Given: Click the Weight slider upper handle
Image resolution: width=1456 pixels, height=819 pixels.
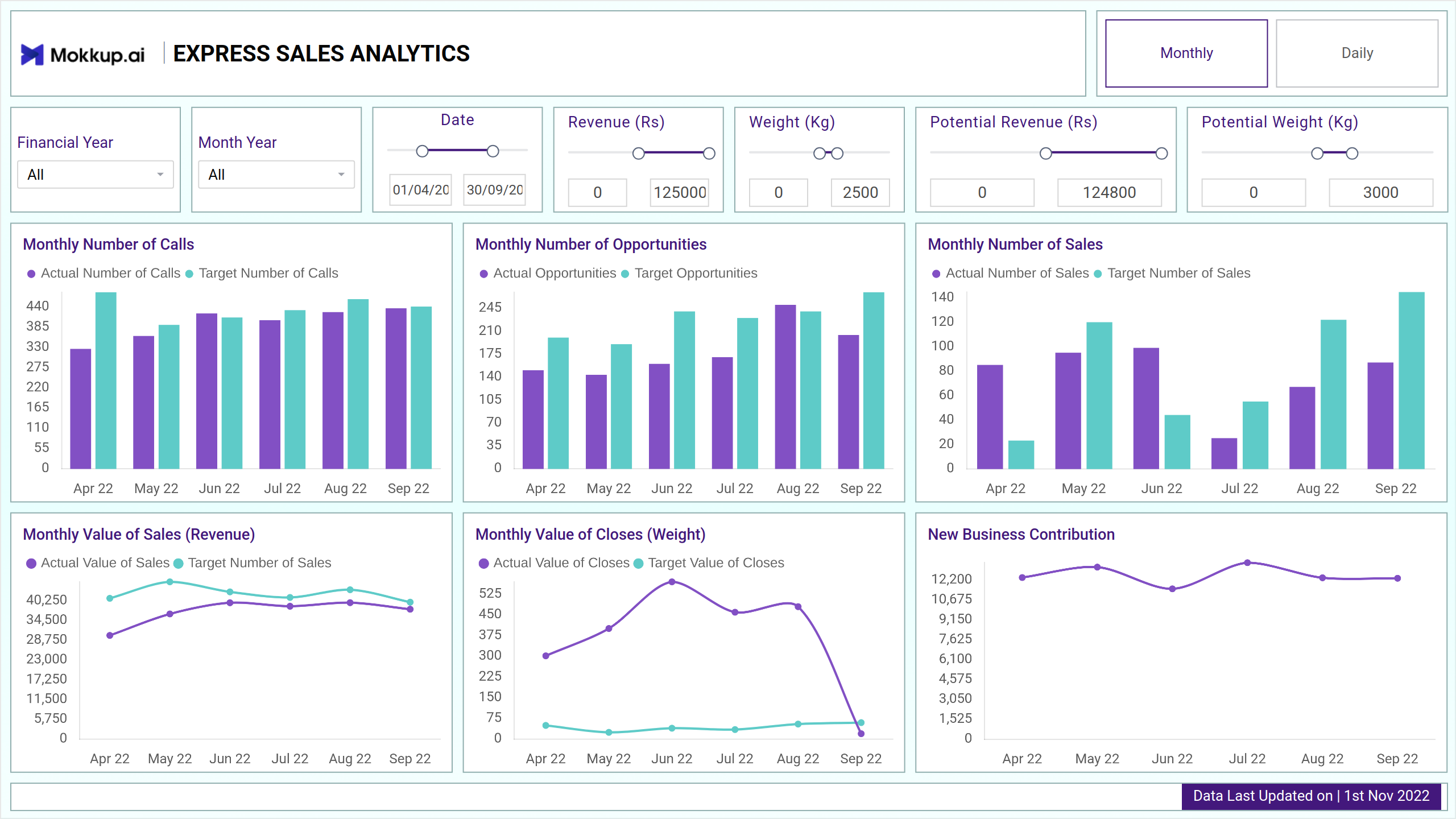Looking at the screenshot, I should tap(837, 154).
